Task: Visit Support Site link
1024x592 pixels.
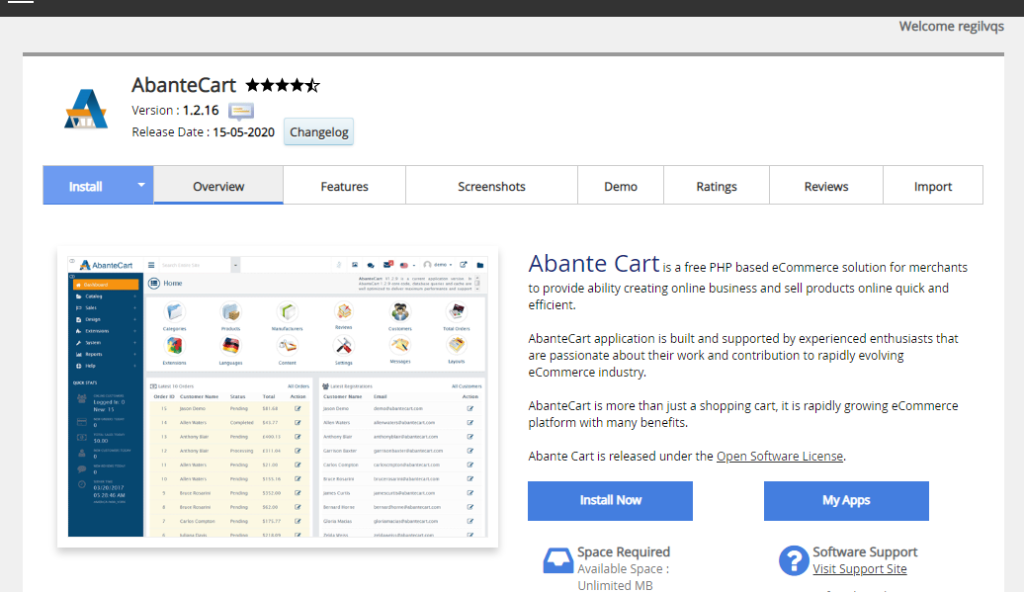Action: pos(859,569)
